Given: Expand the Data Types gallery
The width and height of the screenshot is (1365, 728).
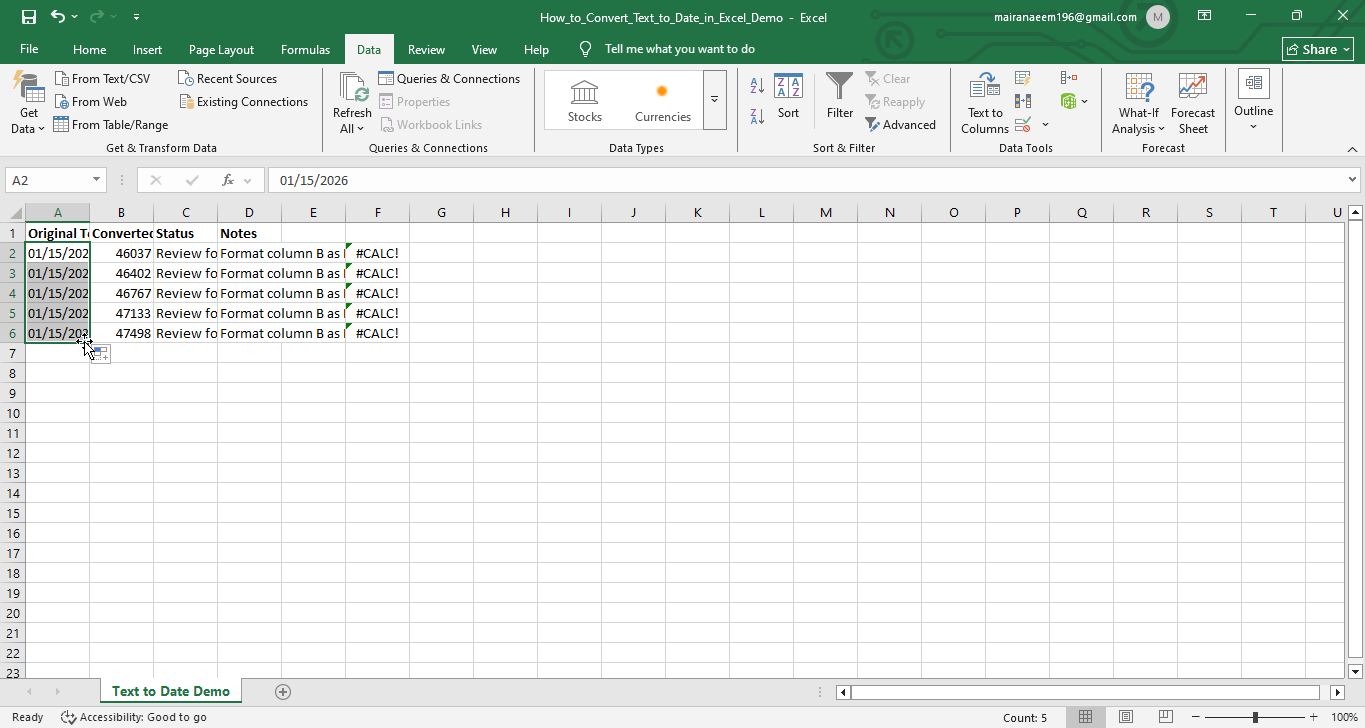Looking at the screenshot, I should coord(714,100).
